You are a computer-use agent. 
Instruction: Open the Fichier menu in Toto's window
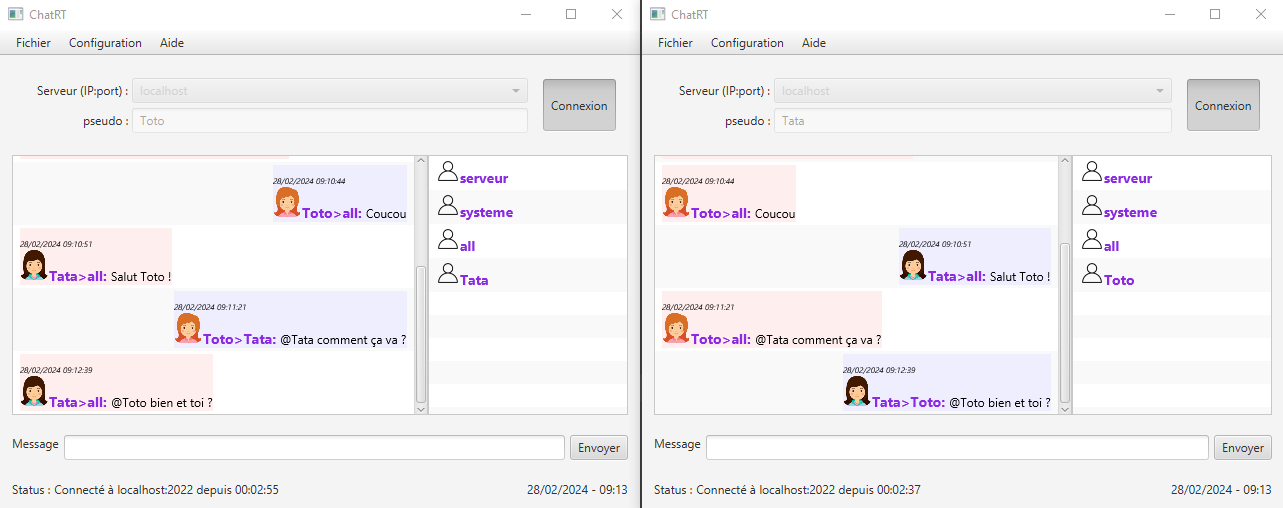tap(33, 43)
